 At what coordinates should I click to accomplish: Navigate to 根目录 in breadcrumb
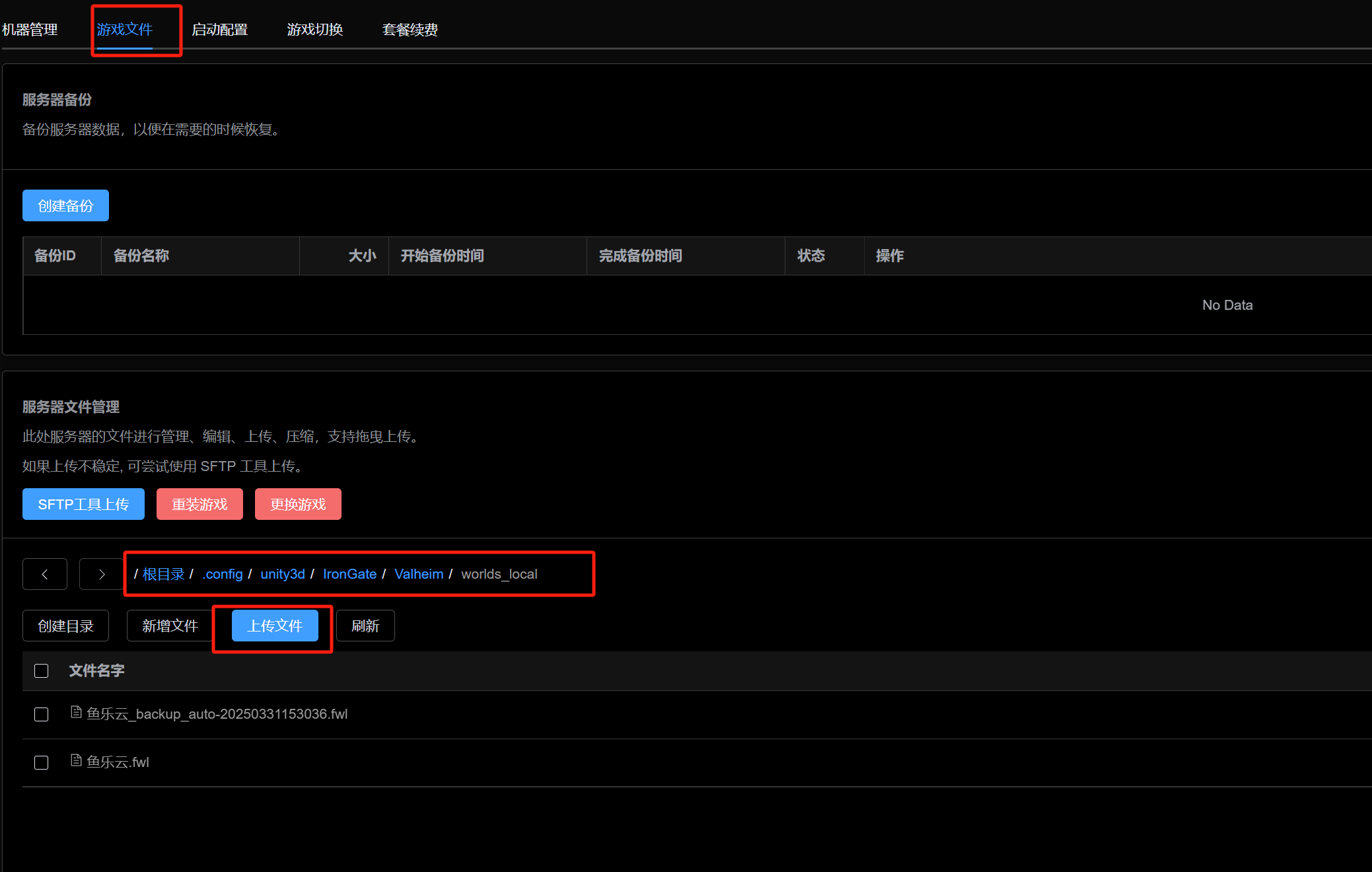163,574
